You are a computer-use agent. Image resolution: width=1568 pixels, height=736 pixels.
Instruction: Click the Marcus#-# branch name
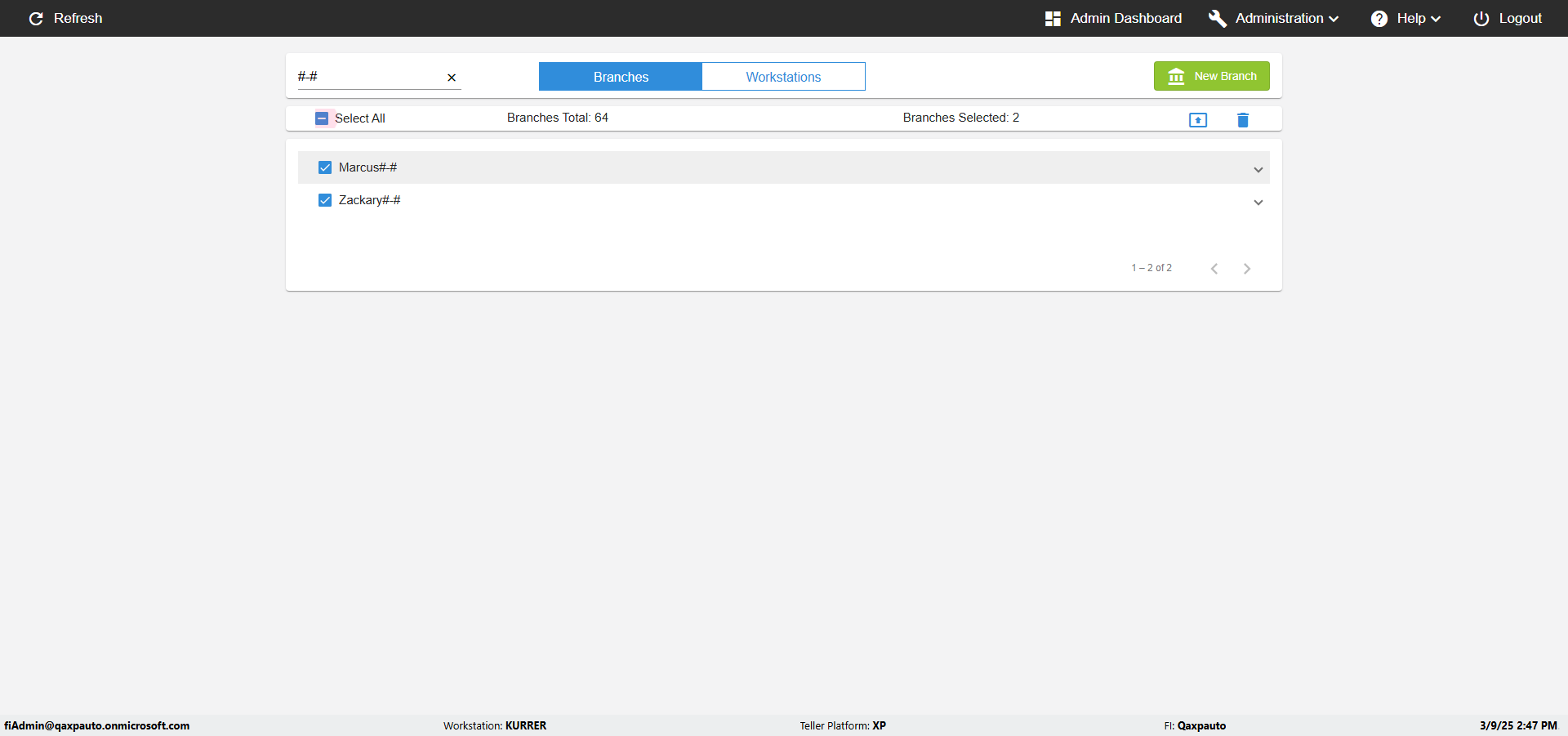point(367,167)
